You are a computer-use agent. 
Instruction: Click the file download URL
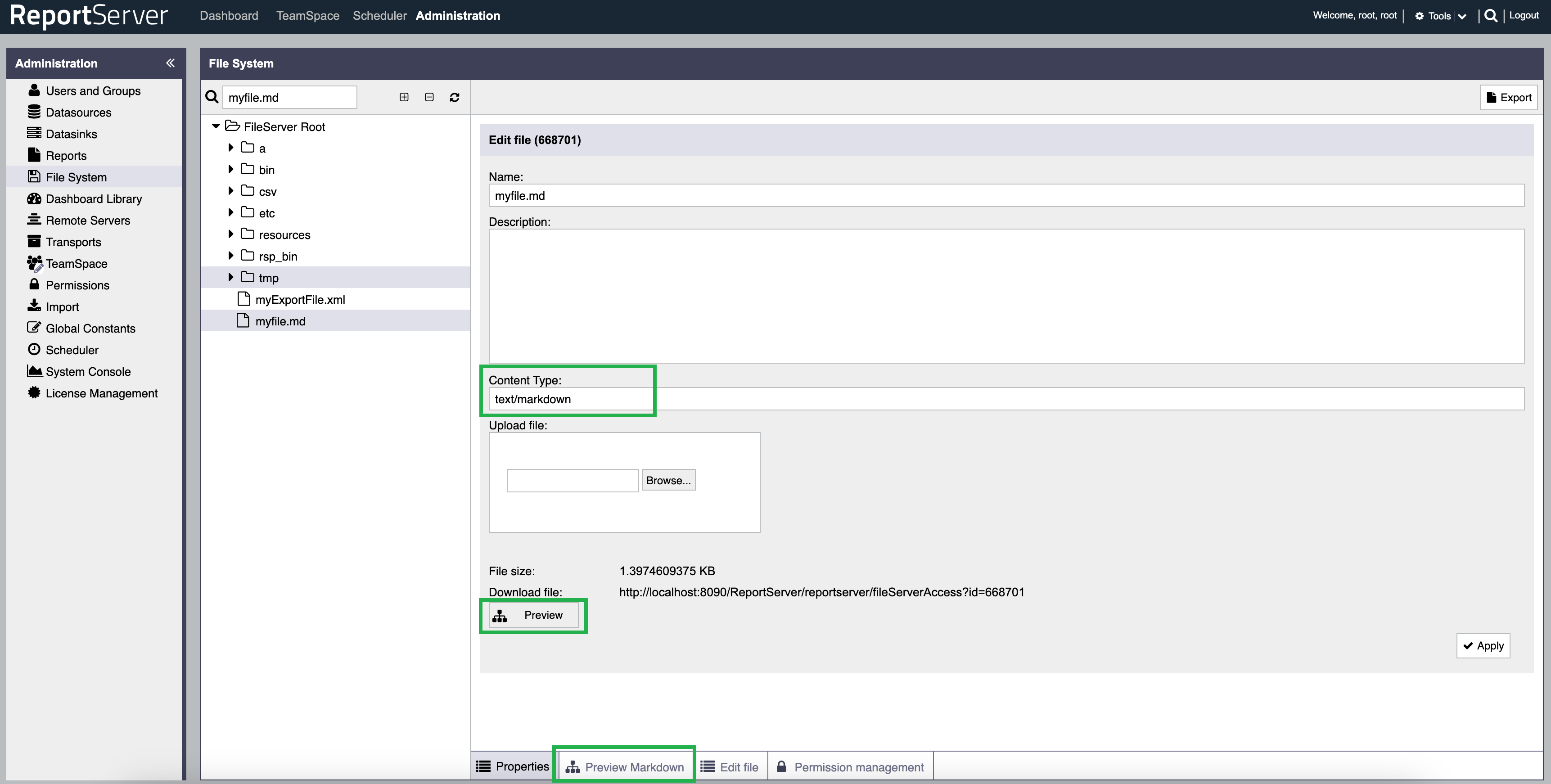(x=821, y=592)
